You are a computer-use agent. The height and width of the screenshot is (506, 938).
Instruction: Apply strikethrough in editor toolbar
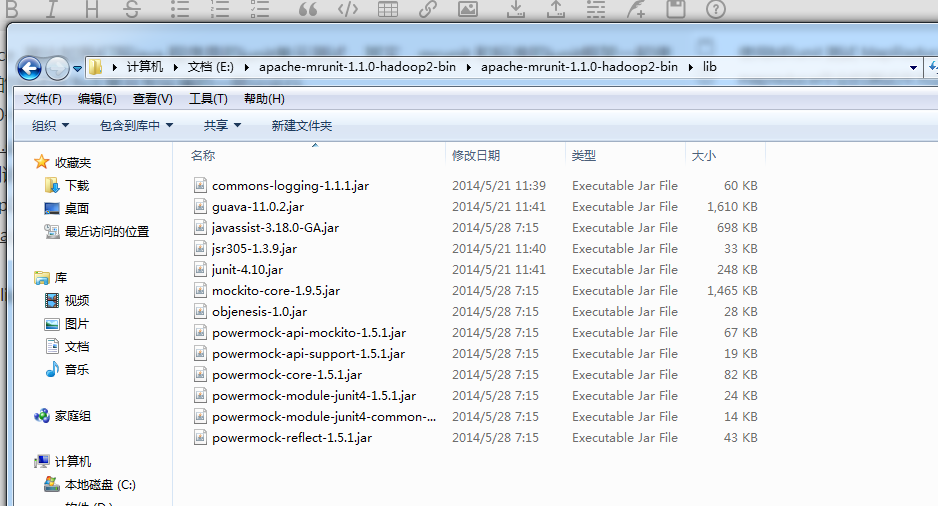[x=132, y=9]
